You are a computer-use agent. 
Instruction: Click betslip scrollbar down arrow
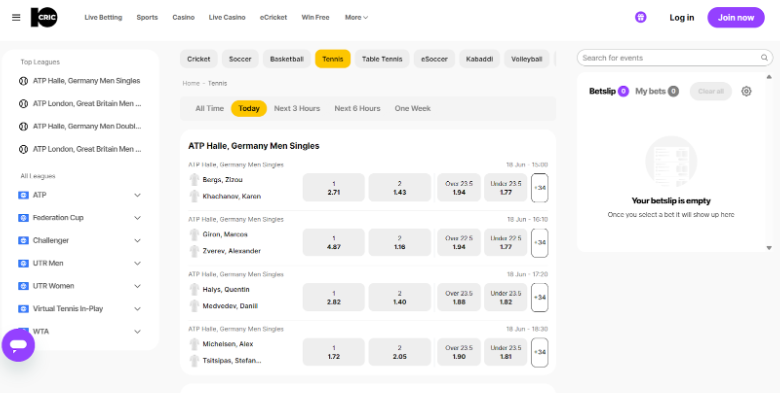769,248
